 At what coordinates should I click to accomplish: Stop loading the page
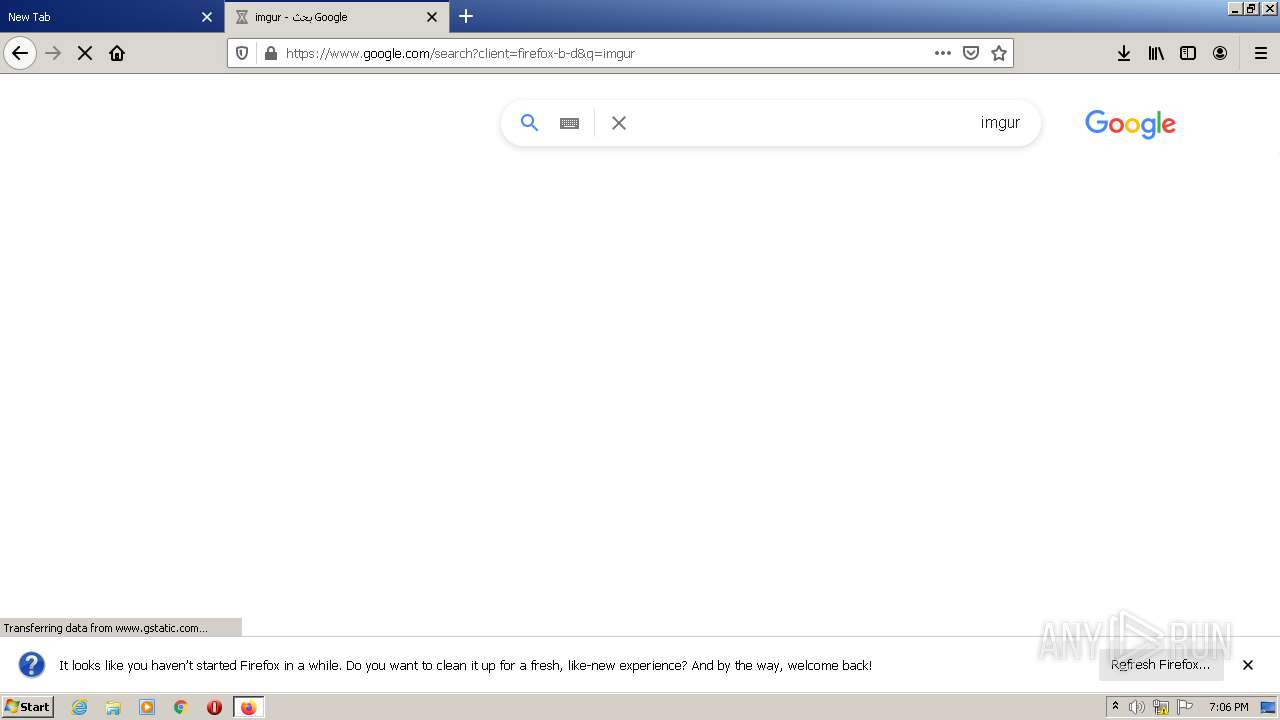(85, 53)
